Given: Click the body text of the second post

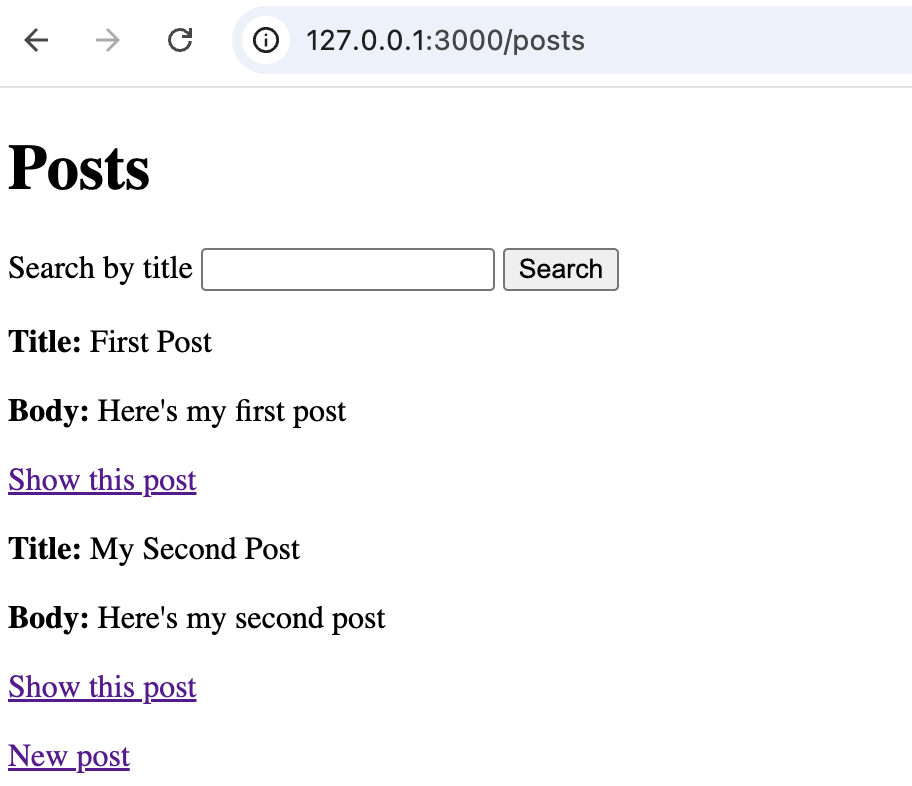Looking at the screenshot, I should coord(196,618).
